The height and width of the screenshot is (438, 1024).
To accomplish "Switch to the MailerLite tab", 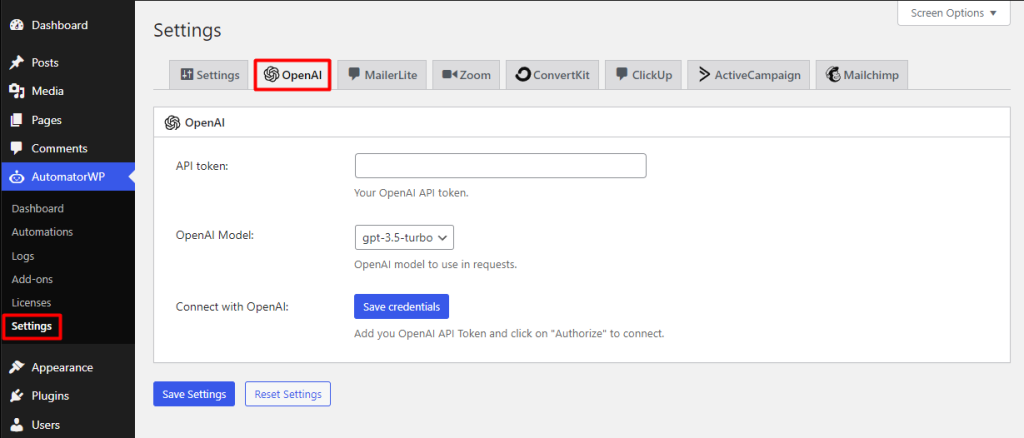I will pos(382,75).
